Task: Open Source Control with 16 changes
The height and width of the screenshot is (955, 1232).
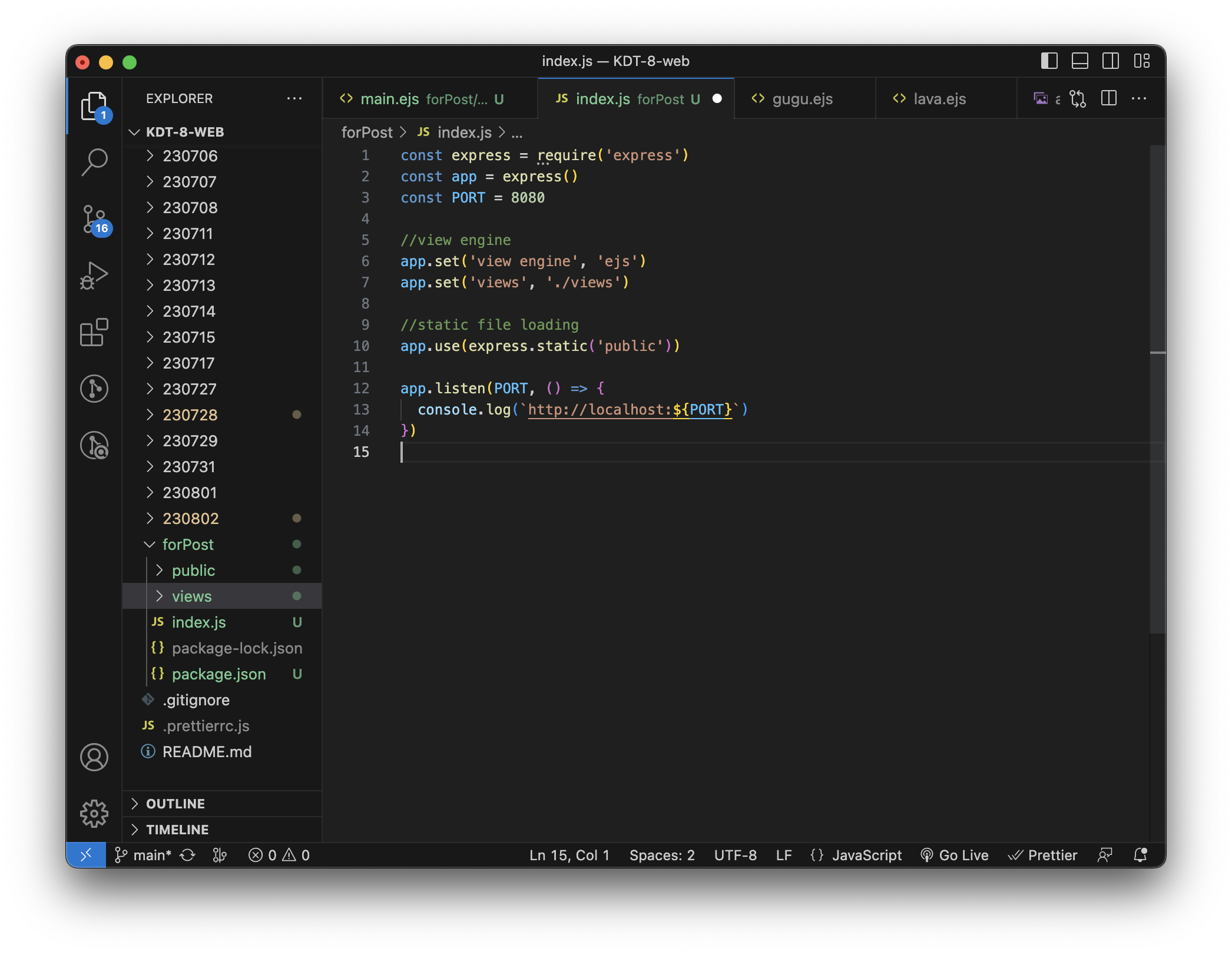Action: [x=94, y=220]
